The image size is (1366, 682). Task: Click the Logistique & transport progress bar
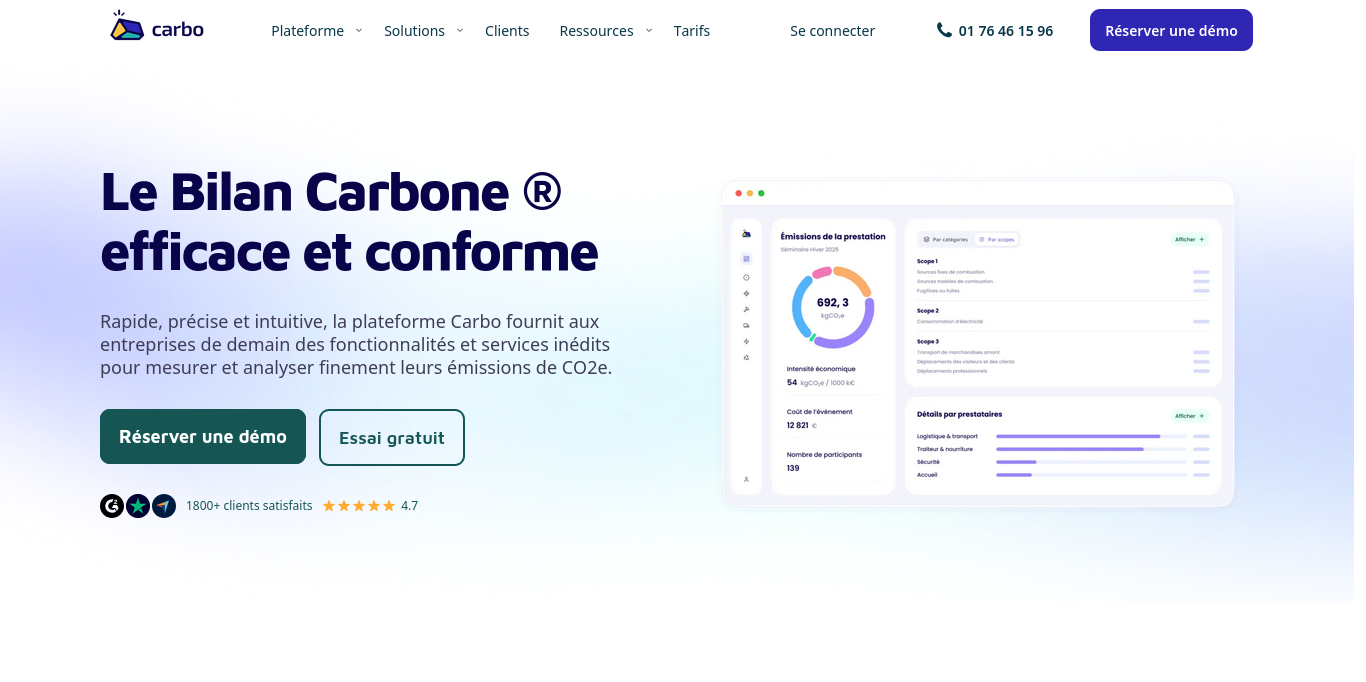[x=1091, y=436]
